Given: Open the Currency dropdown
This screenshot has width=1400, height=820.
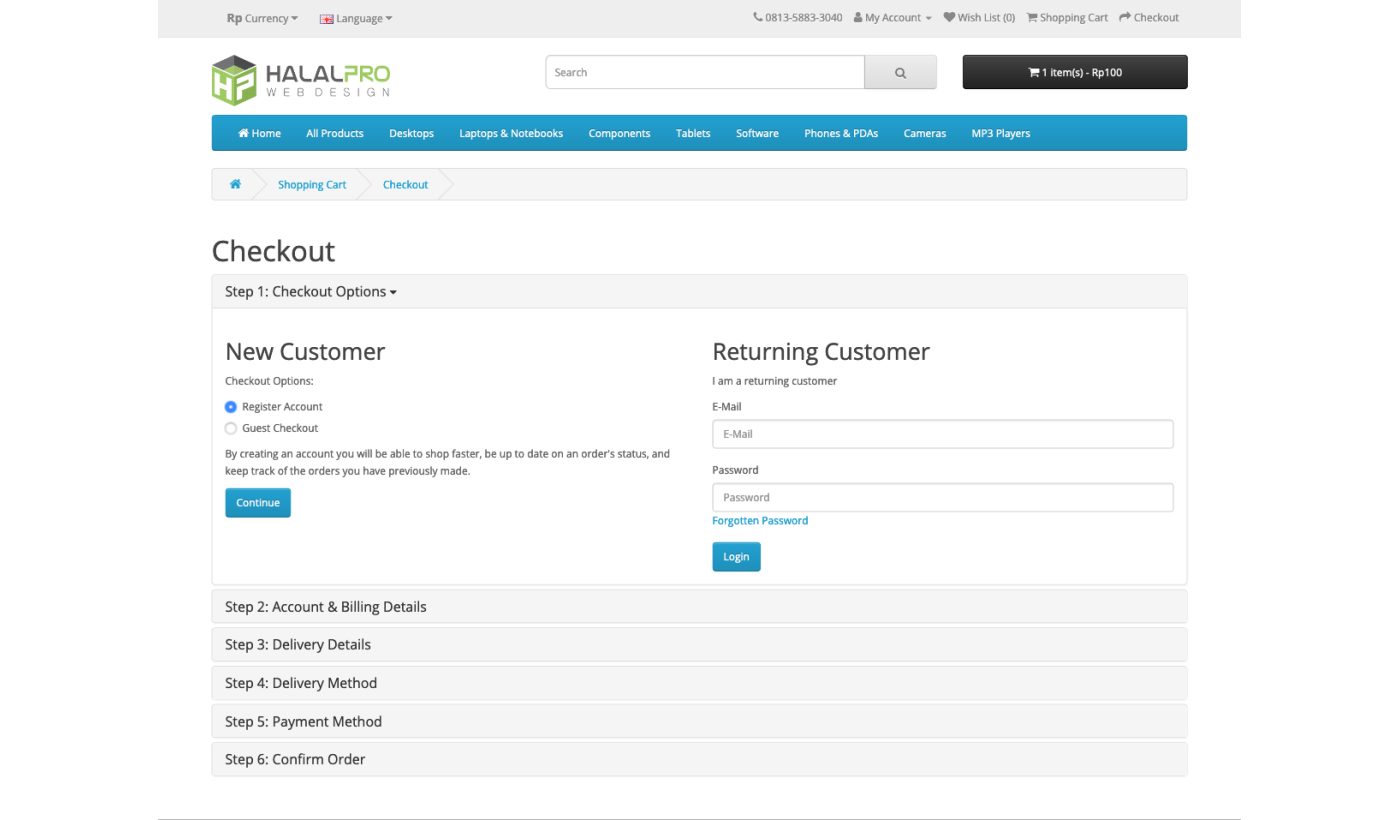Looking at the screenshot, I should [262, 17].
